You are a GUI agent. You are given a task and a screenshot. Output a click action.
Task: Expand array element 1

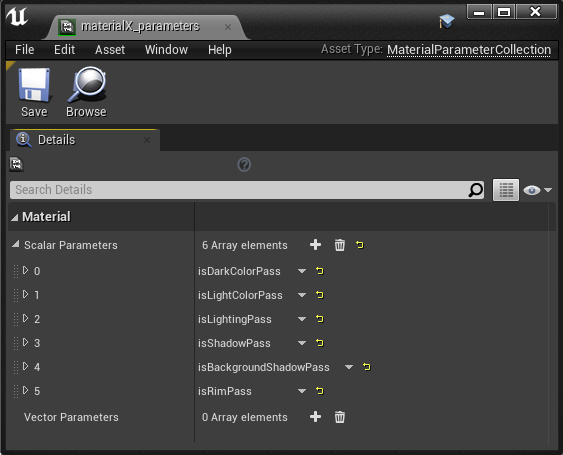tap(25, 294)
